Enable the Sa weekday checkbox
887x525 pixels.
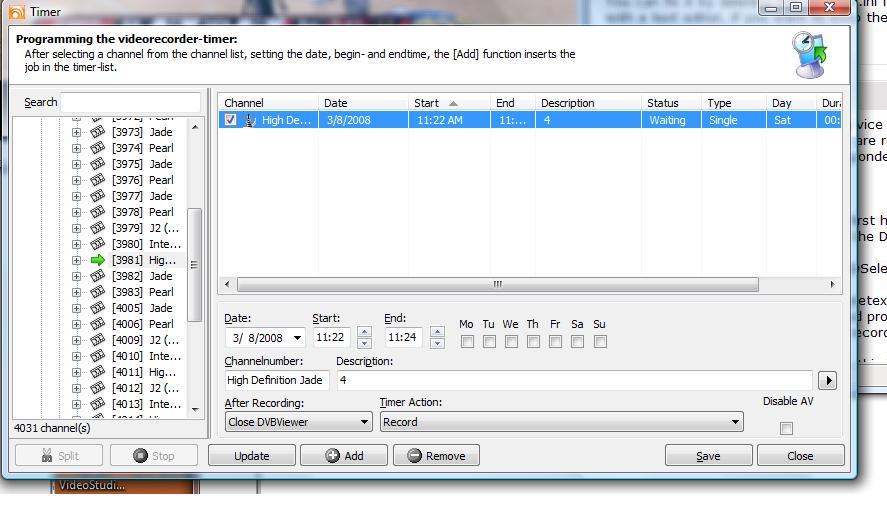[578, 342]
